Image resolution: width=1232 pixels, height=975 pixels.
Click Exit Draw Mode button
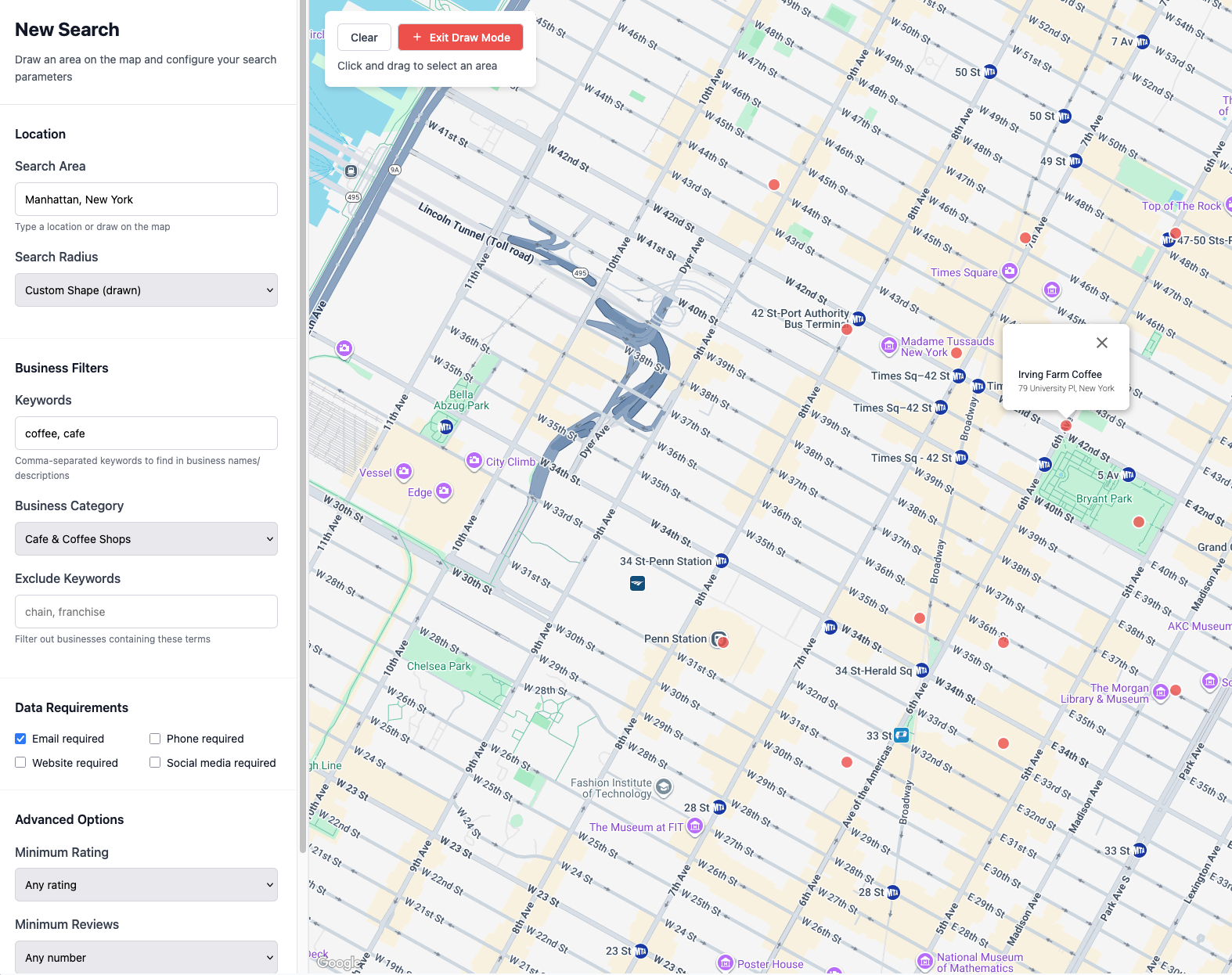pyautogui.click(x=461, y=38)
